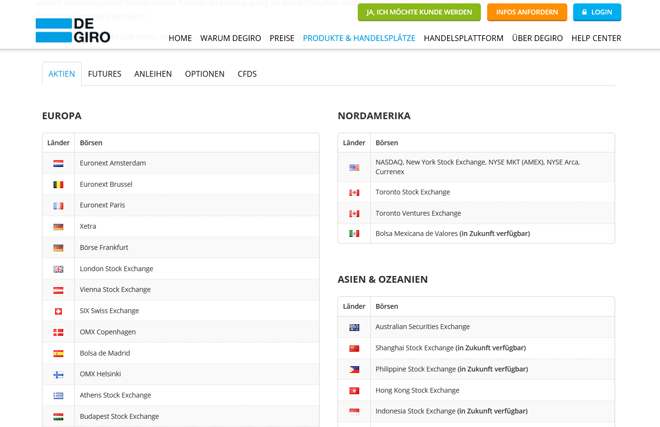This screenshot has height=427, width=660.
Task: Open the Optionen tab
Action: coord(205,74)
